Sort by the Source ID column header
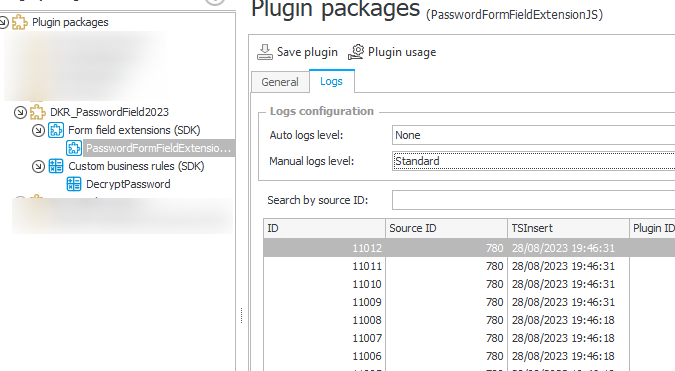 [x=446, y=228]
